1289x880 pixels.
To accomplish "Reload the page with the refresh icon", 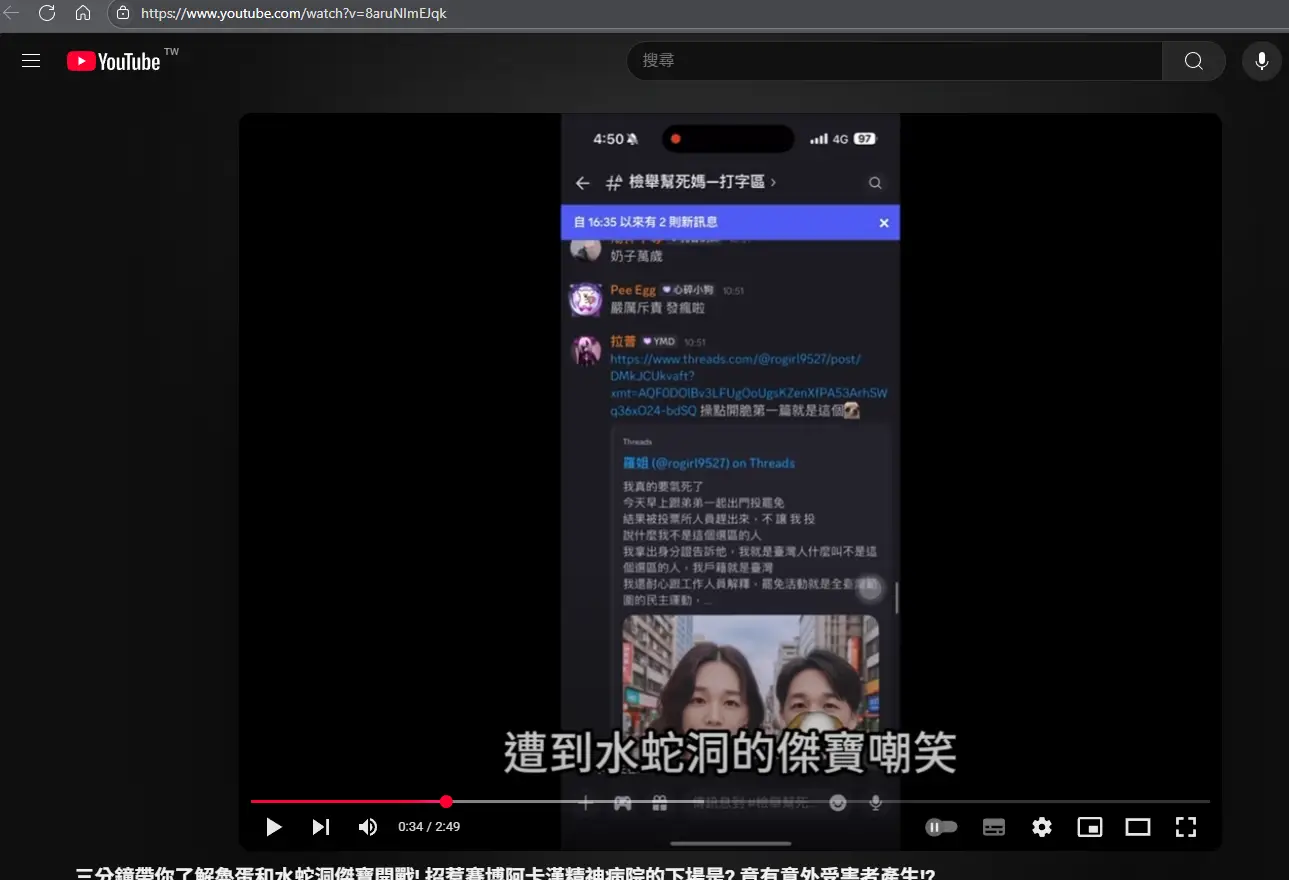I will [47, 13].
